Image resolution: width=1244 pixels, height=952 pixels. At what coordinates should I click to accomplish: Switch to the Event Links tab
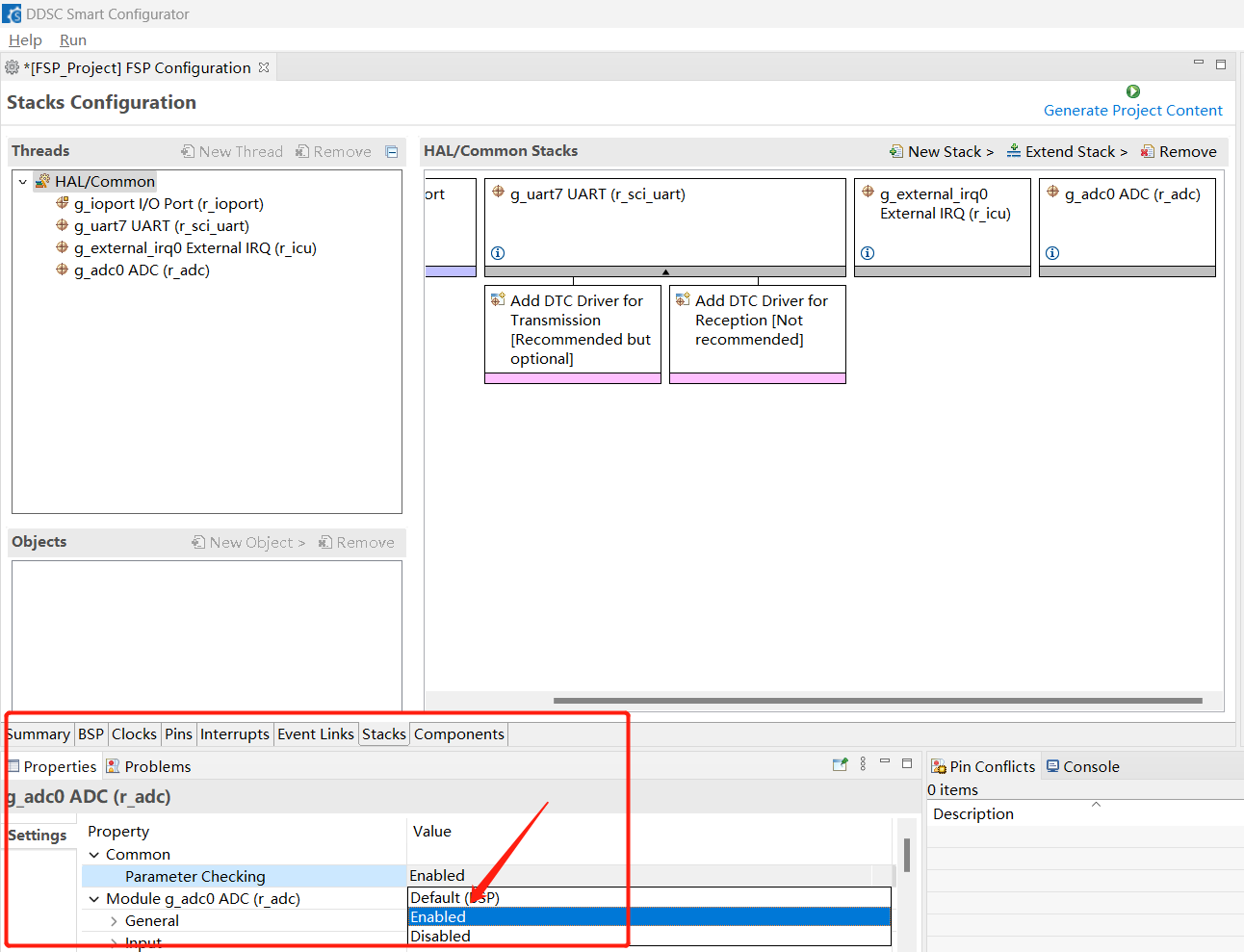pyautogui.click(x=316, y=733)
